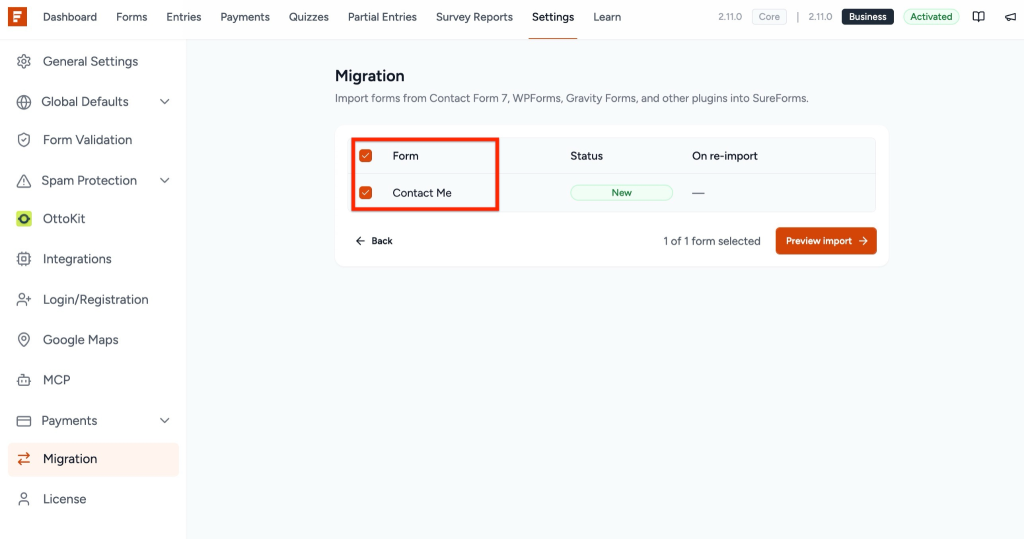Uncheck the Contact Me form checkbox
This screenshot has height=539, width=1024.
[x=366, y=193]
